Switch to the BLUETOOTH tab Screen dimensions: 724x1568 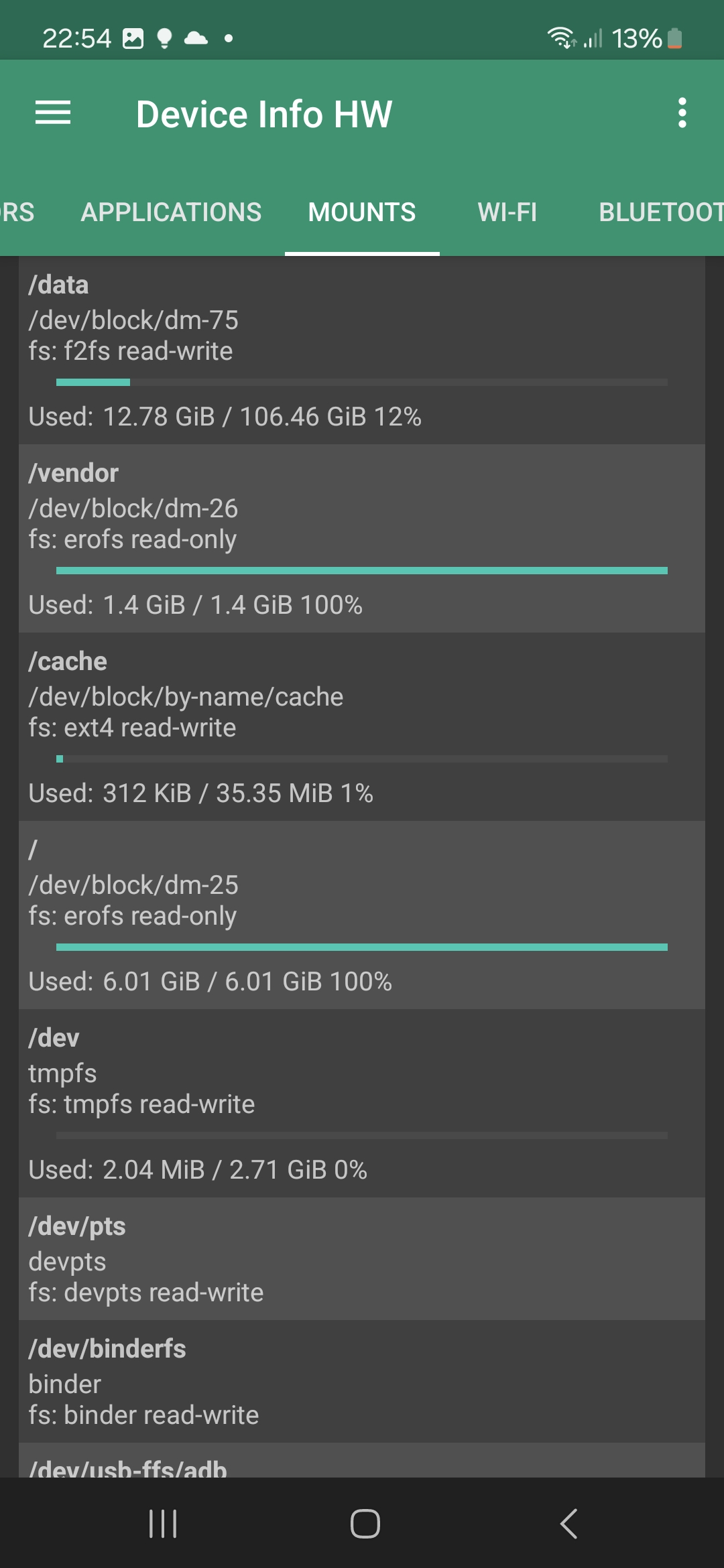(660, 212)
